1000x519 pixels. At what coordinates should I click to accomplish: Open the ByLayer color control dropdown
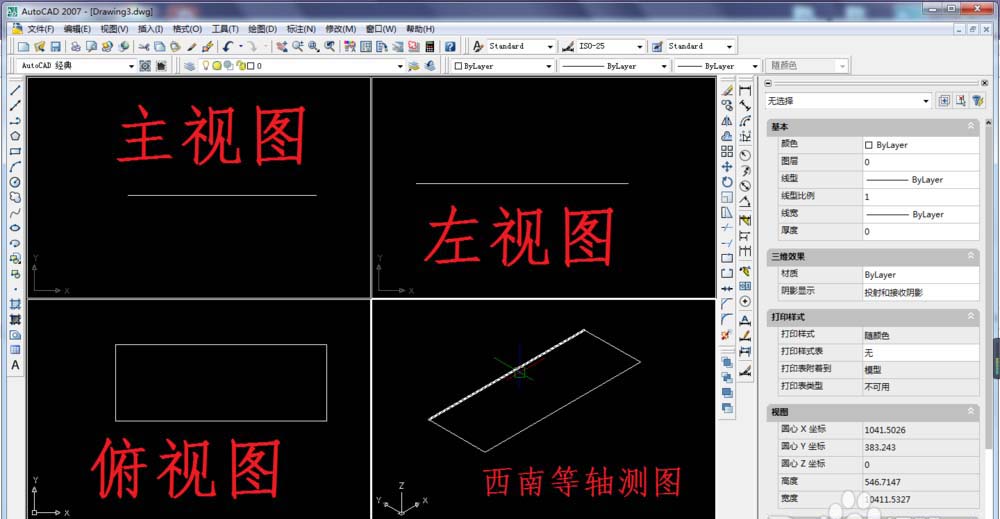click(x=502, y=66)
